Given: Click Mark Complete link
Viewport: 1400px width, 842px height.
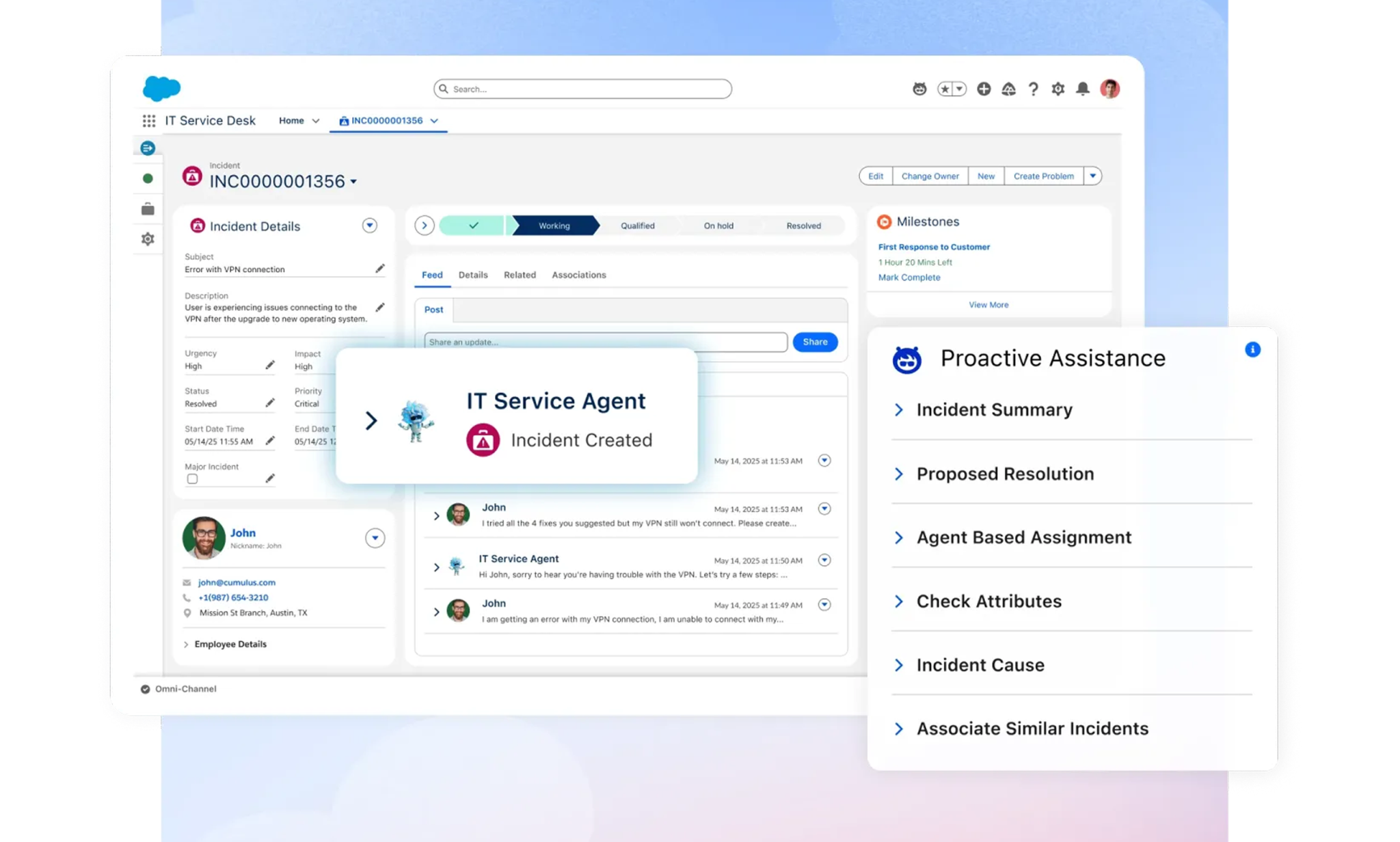Looking at the screenshot, I should pyautogui.click(x=909, y=277).
